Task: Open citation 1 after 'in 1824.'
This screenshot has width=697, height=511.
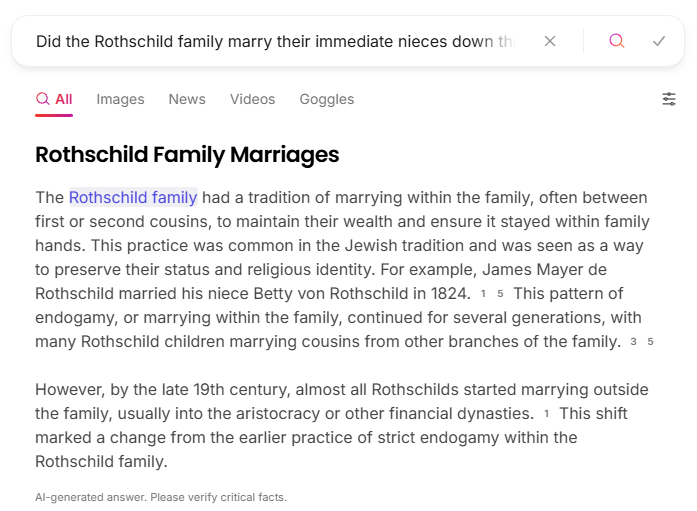Action: tap(483, 294)
